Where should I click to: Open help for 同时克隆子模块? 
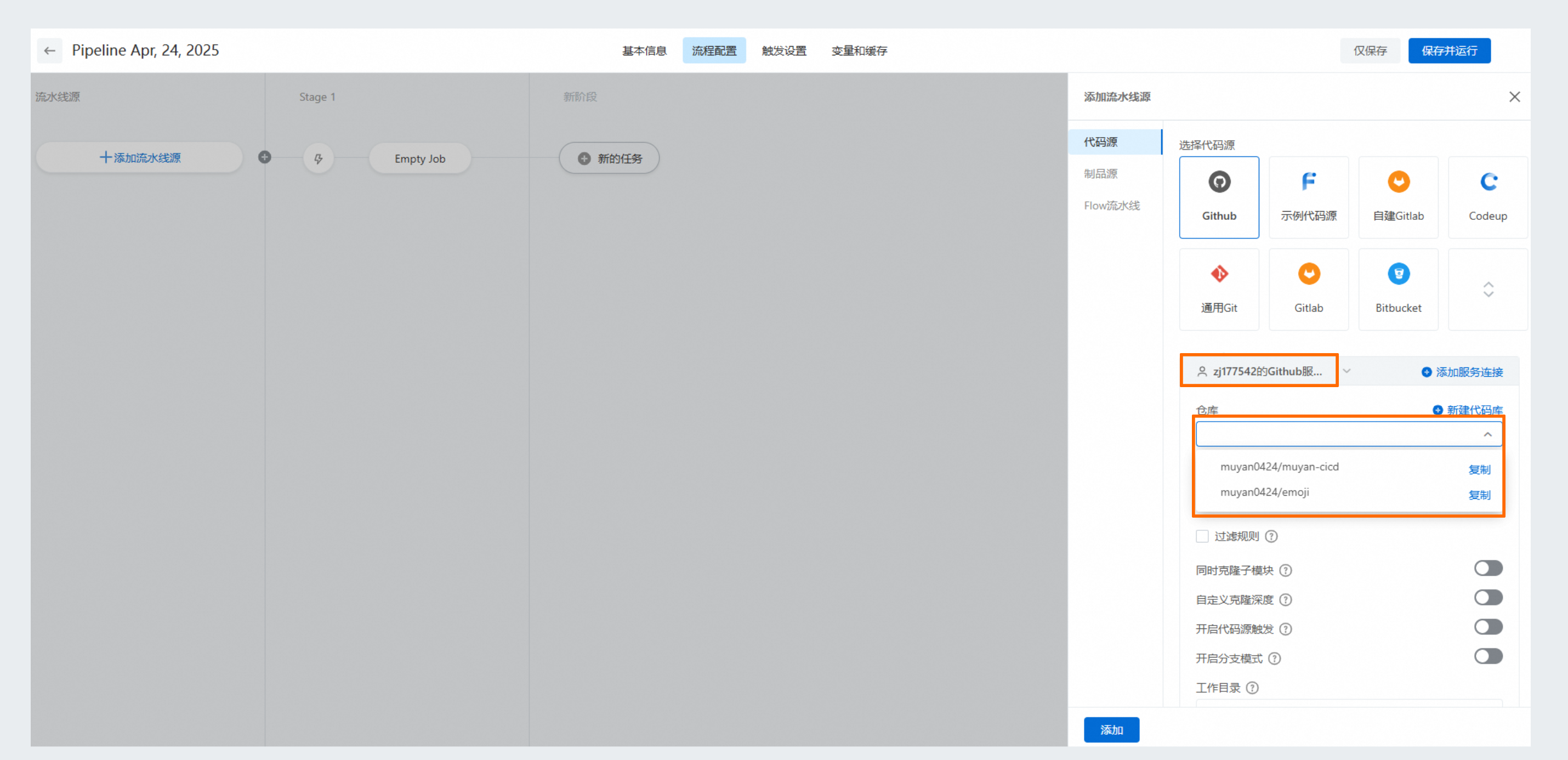(1285, 570)
